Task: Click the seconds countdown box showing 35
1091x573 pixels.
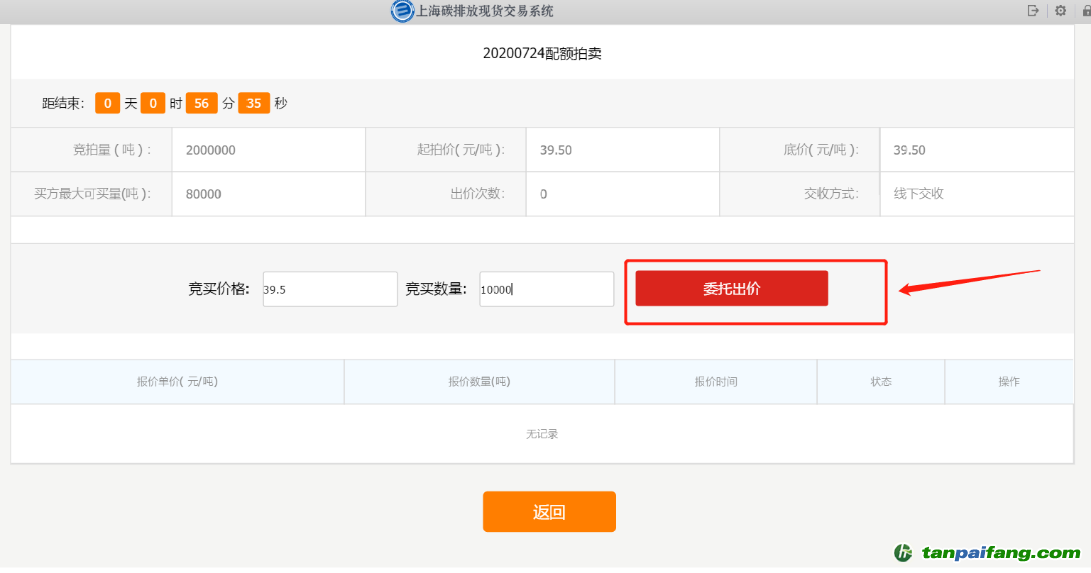Action: click(x=254, y=103)
